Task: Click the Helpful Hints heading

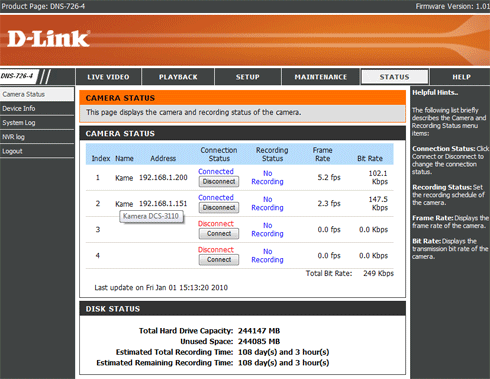Action: click(435, 93)
